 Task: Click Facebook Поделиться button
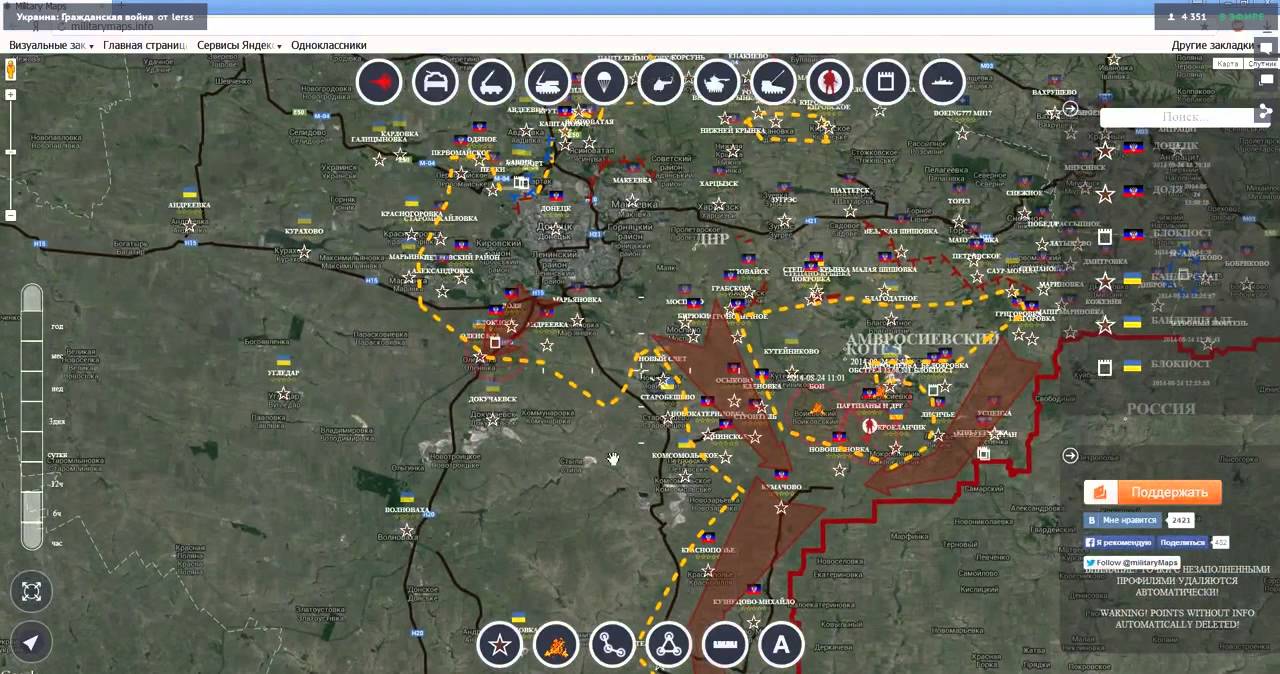1183,542
